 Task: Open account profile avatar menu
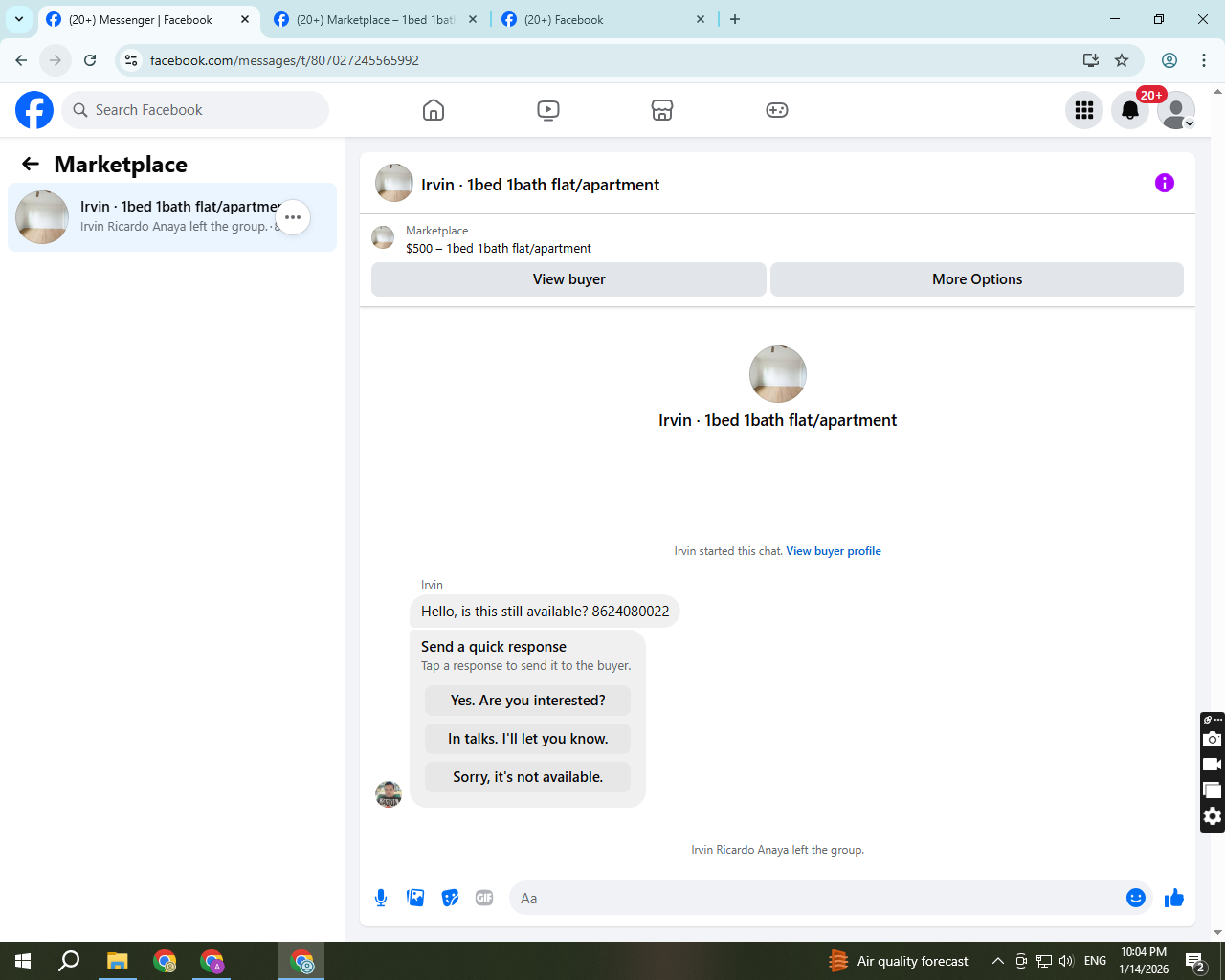pos(1176,110)
